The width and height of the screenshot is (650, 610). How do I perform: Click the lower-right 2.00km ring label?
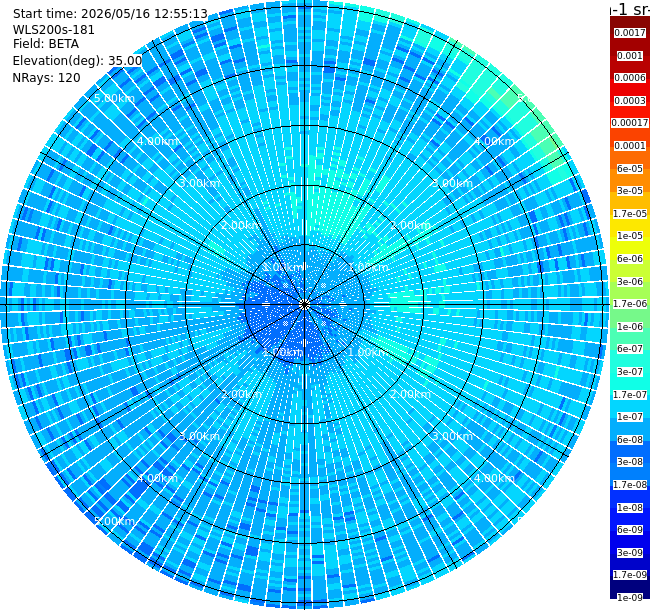[x=410, y=394]
